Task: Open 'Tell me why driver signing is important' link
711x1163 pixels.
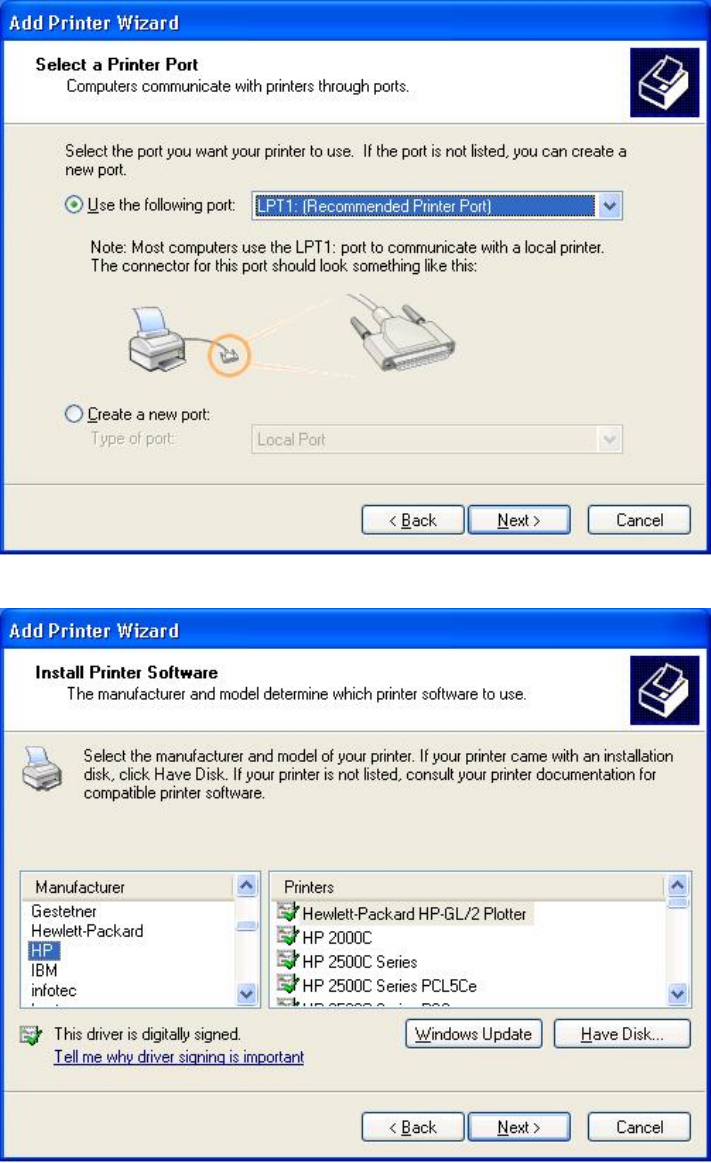Action: (179, 1057)
